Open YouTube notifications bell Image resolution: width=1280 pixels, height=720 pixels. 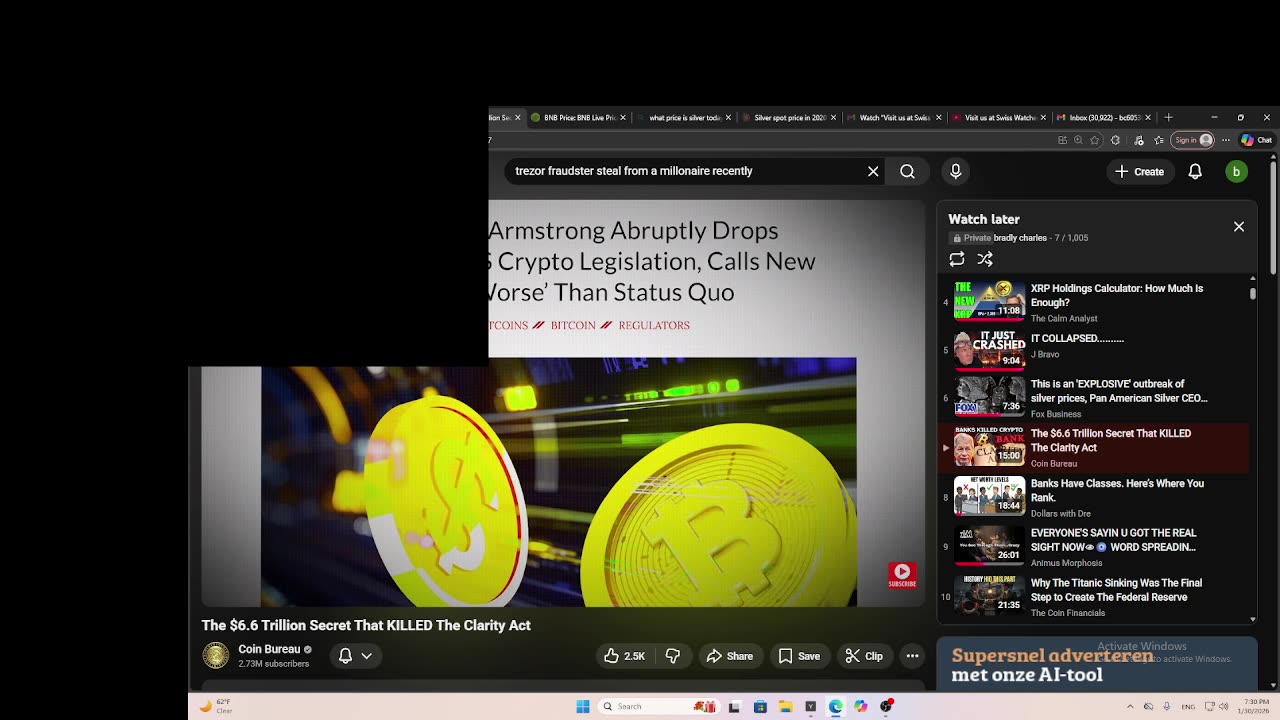pos(1195,171)
